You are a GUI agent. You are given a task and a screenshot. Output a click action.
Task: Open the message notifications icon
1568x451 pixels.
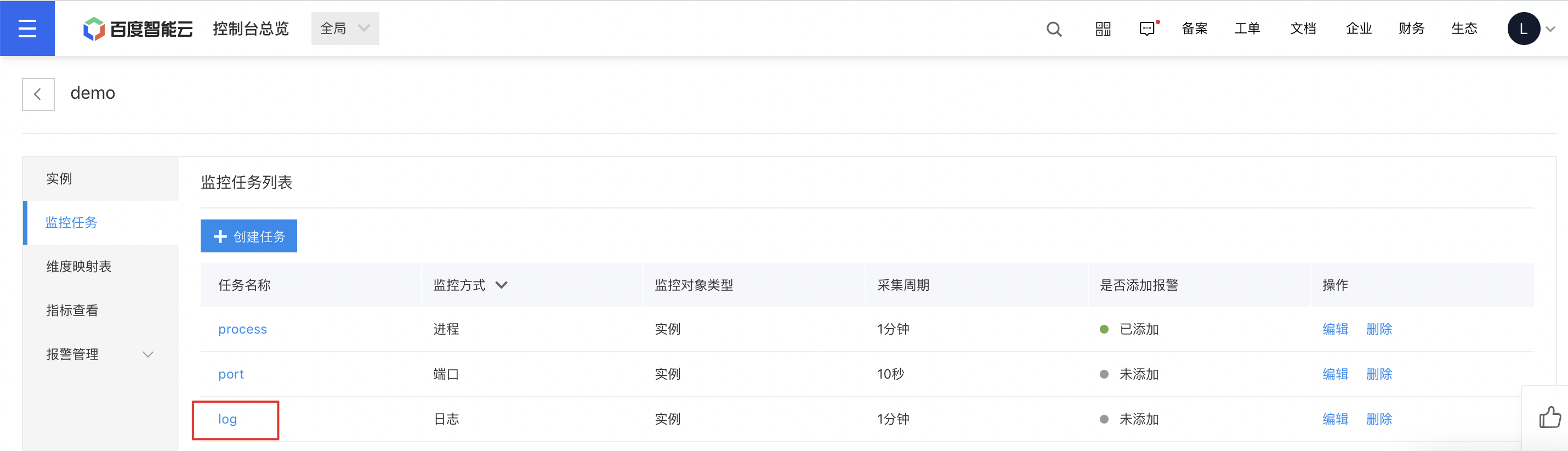pyautogui.click(x=1147, y=29)
